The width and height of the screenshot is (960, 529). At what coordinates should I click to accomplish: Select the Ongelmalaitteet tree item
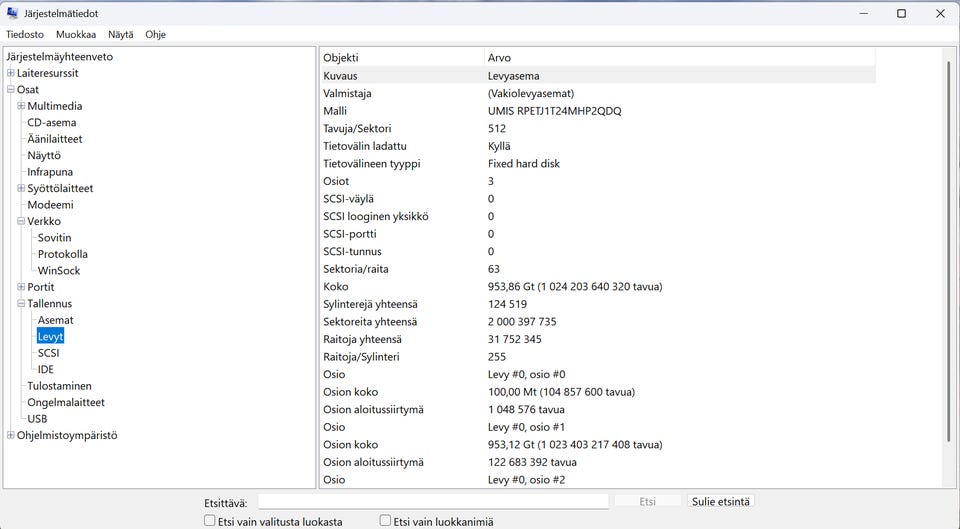pos(66,402)
